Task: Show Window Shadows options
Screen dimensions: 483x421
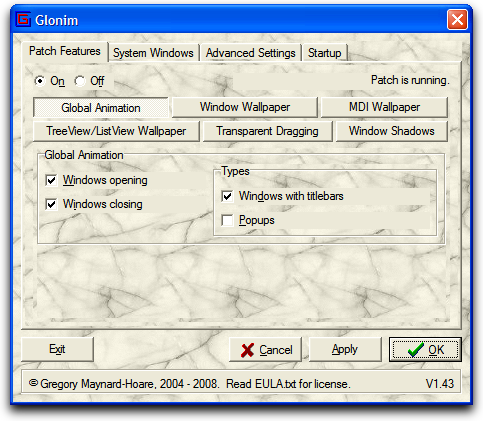Action: [x=392, y=131]
